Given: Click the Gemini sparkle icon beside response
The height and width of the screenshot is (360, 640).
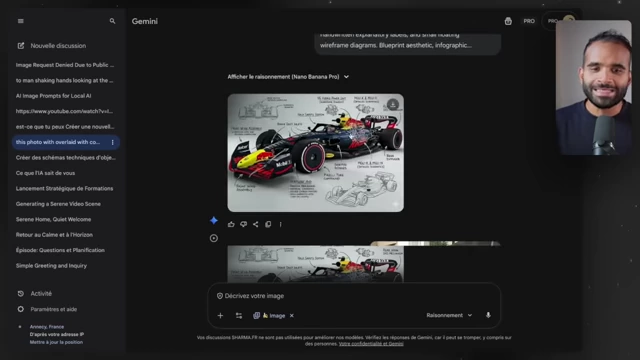Looking at the screenshot, I should [x=213, y=220].
